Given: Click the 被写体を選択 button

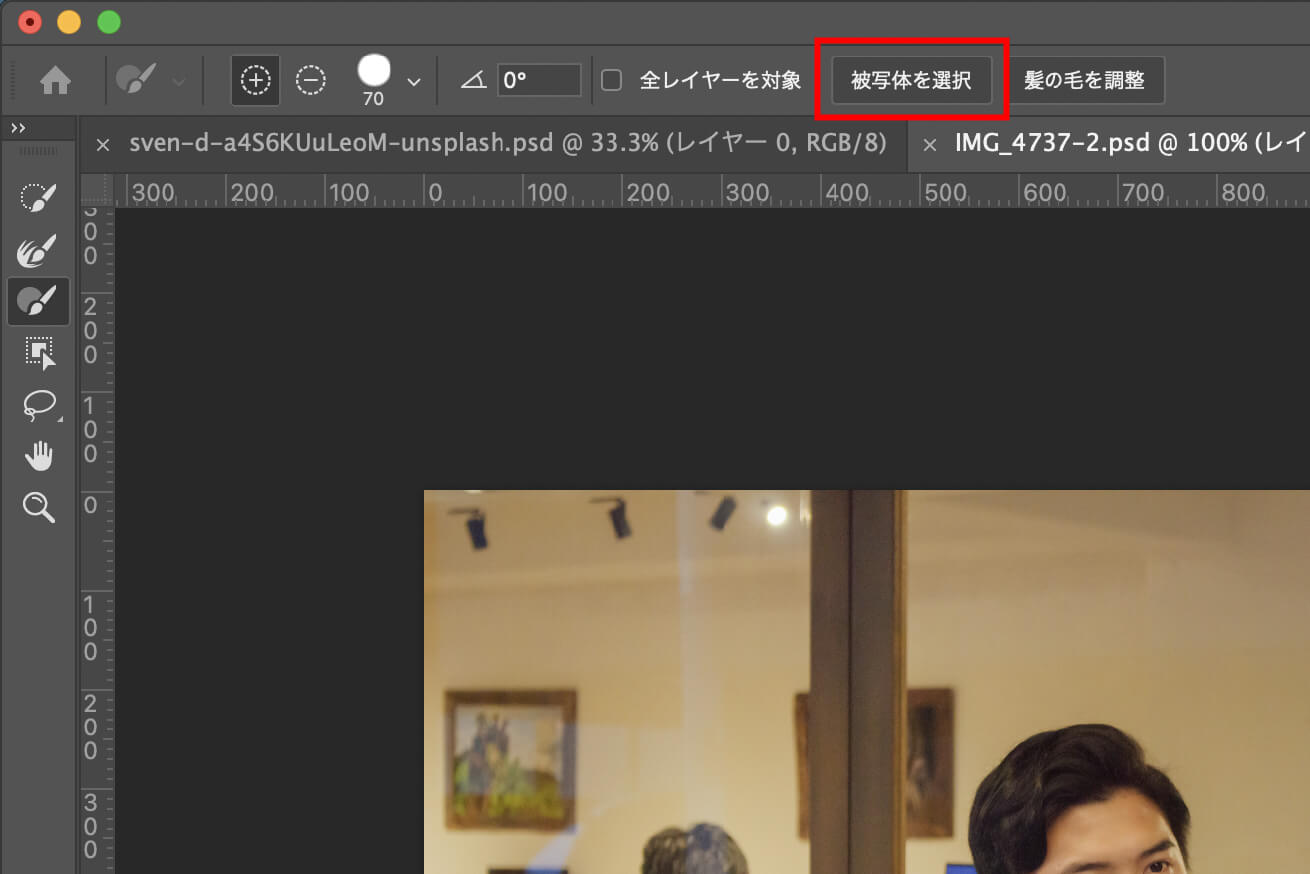Looking at the screenshot, I should pos(911,80).
